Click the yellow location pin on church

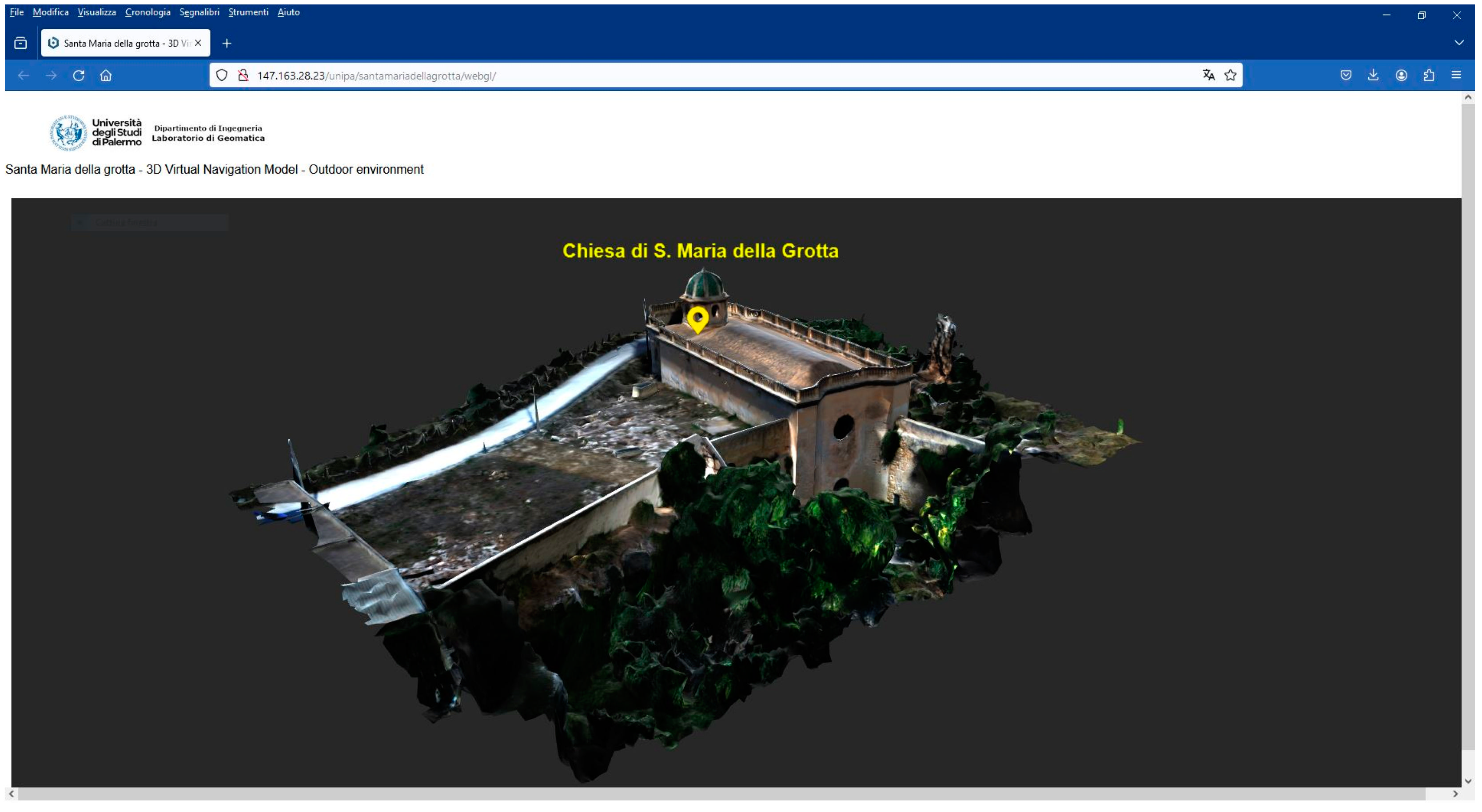click(x=697, y=318)
